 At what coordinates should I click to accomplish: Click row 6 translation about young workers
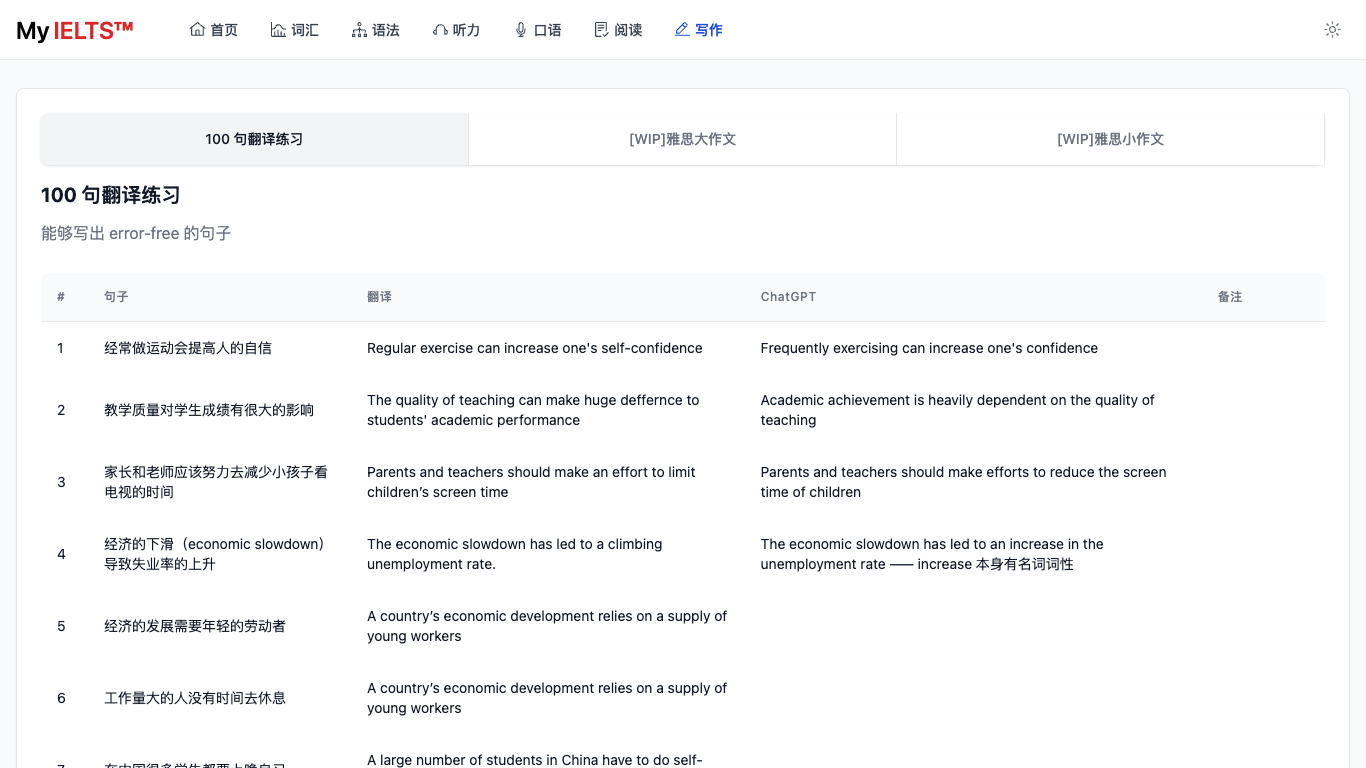pos(547,698)
